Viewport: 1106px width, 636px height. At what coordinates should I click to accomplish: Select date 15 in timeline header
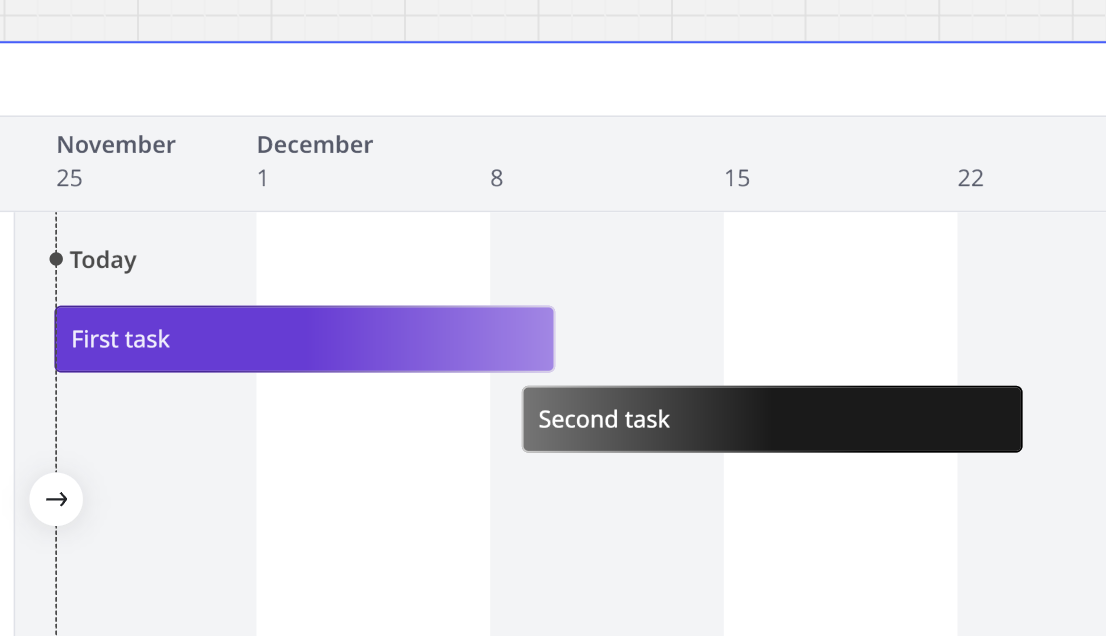pyautogui.click(x=737, y=178)
